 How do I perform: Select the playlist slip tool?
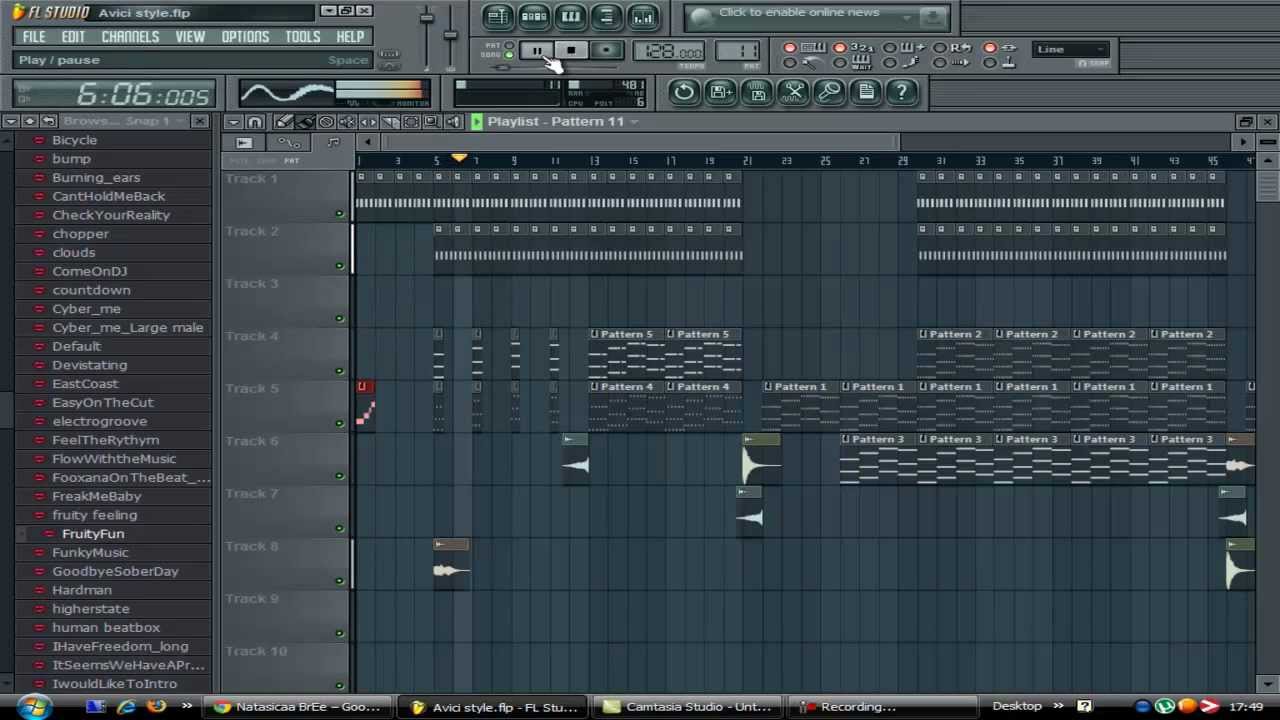pyautogui.click(x=368, y=122)
